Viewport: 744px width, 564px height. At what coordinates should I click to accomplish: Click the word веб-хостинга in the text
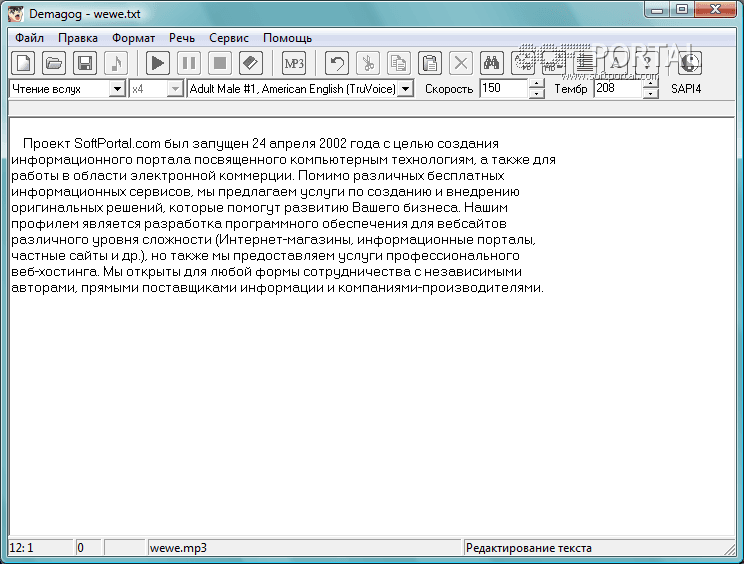(55, 271)
